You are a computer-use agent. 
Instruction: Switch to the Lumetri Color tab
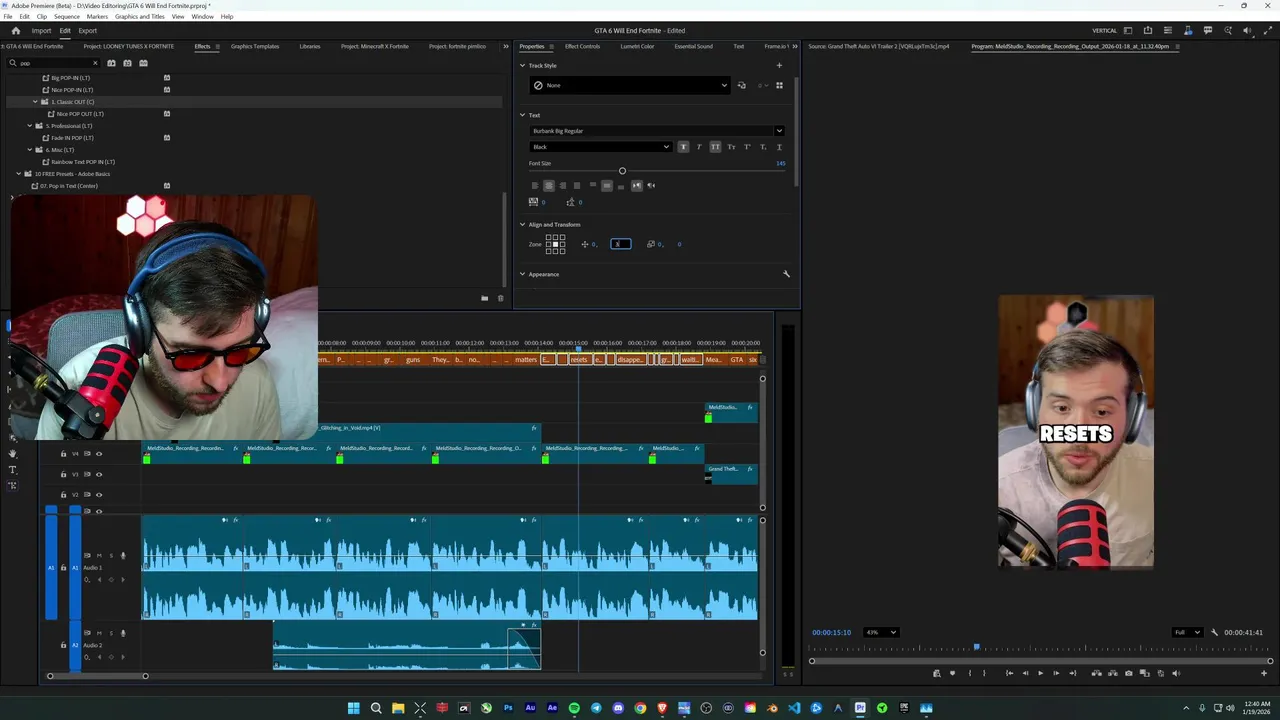(637, 46)
